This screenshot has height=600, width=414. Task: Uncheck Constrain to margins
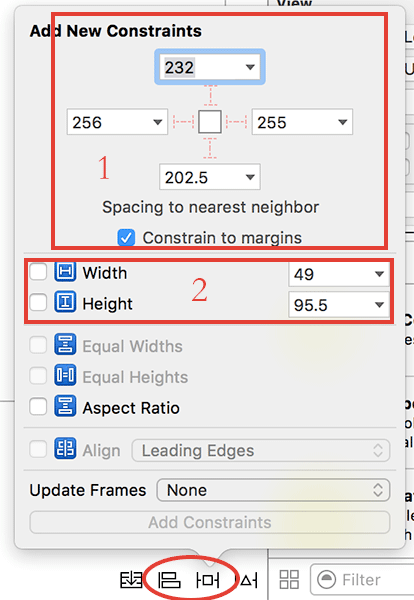pos(126,238)
